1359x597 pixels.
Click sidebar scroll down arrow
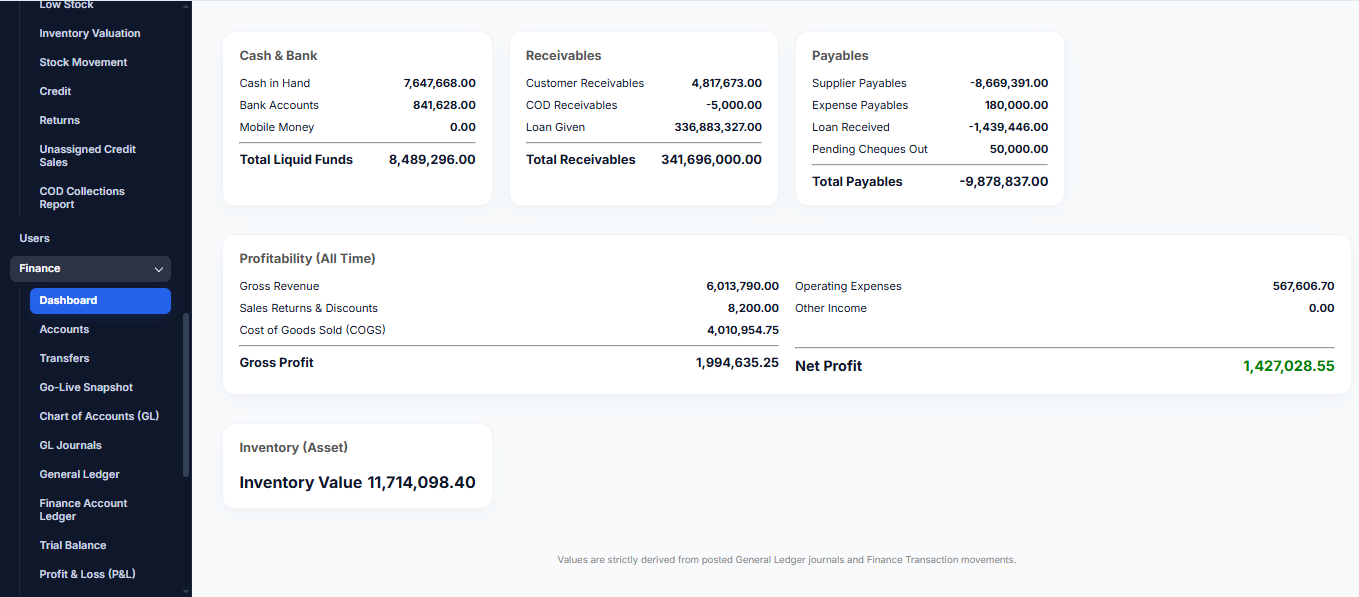(186, 590)
